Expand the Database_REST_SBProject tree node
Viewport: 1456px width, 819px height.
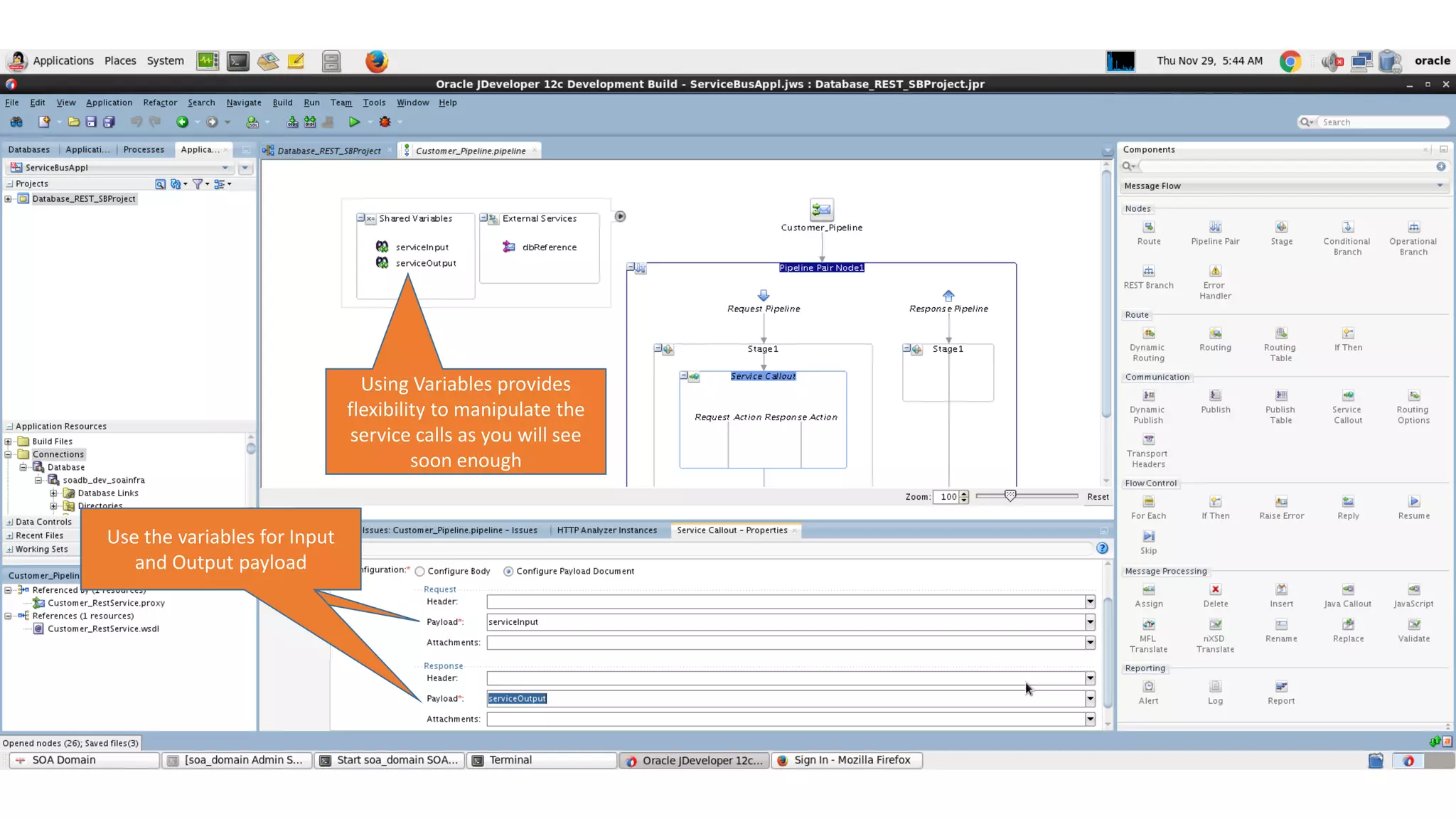coord(8,199)
